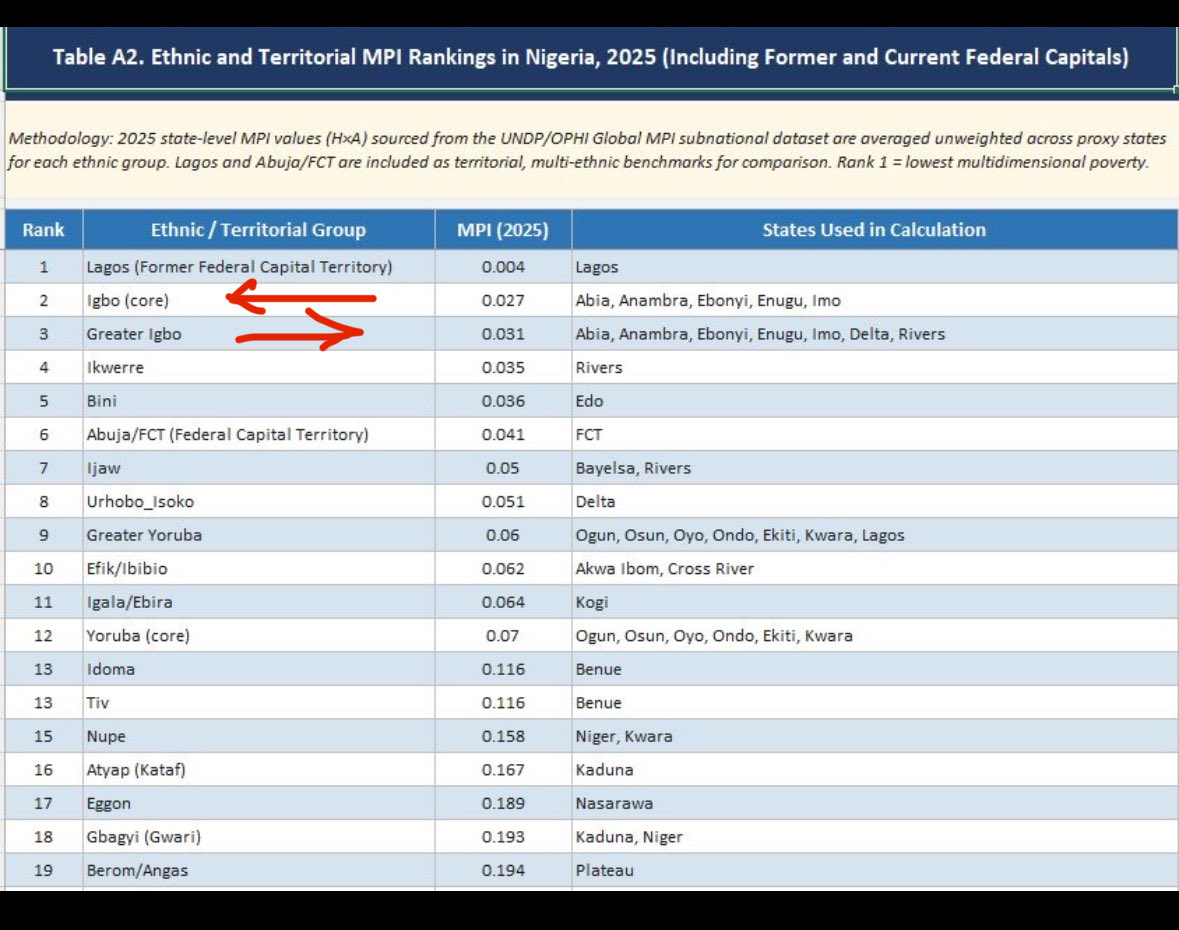Select the 'Bini' cell
1179x930 pixels.
click(259, 401)
